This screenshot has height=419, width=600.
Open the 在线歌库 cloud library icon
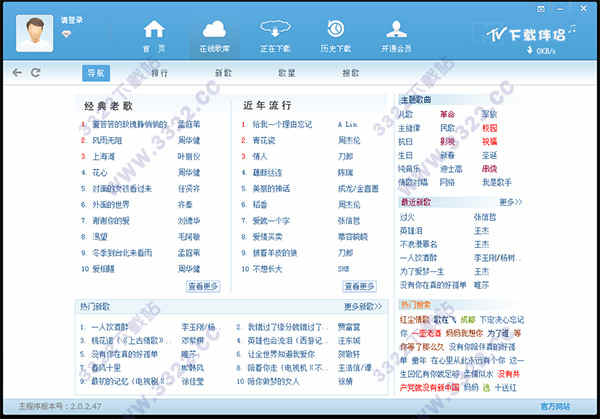[214, 36]
